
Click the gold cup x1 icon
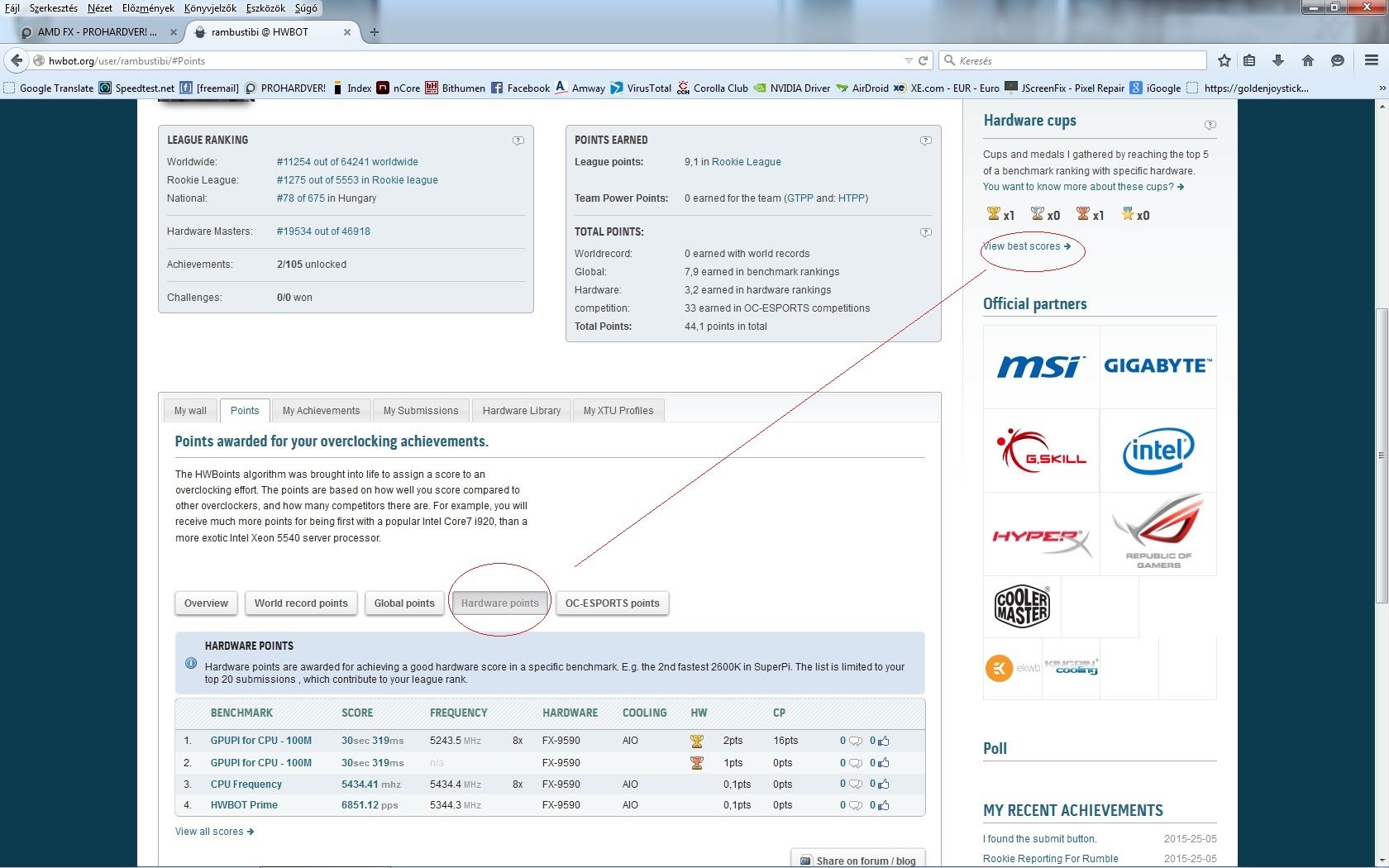994,214
